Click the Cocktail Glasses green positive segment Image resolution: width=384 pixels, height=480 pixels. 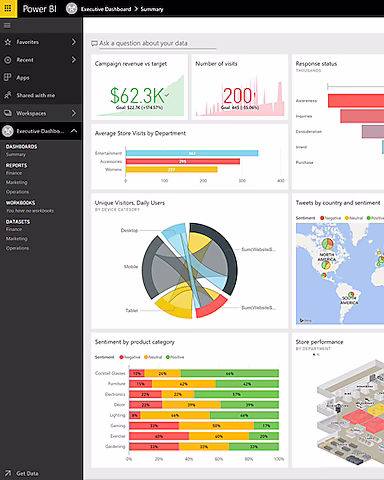[x=230, y=373]
